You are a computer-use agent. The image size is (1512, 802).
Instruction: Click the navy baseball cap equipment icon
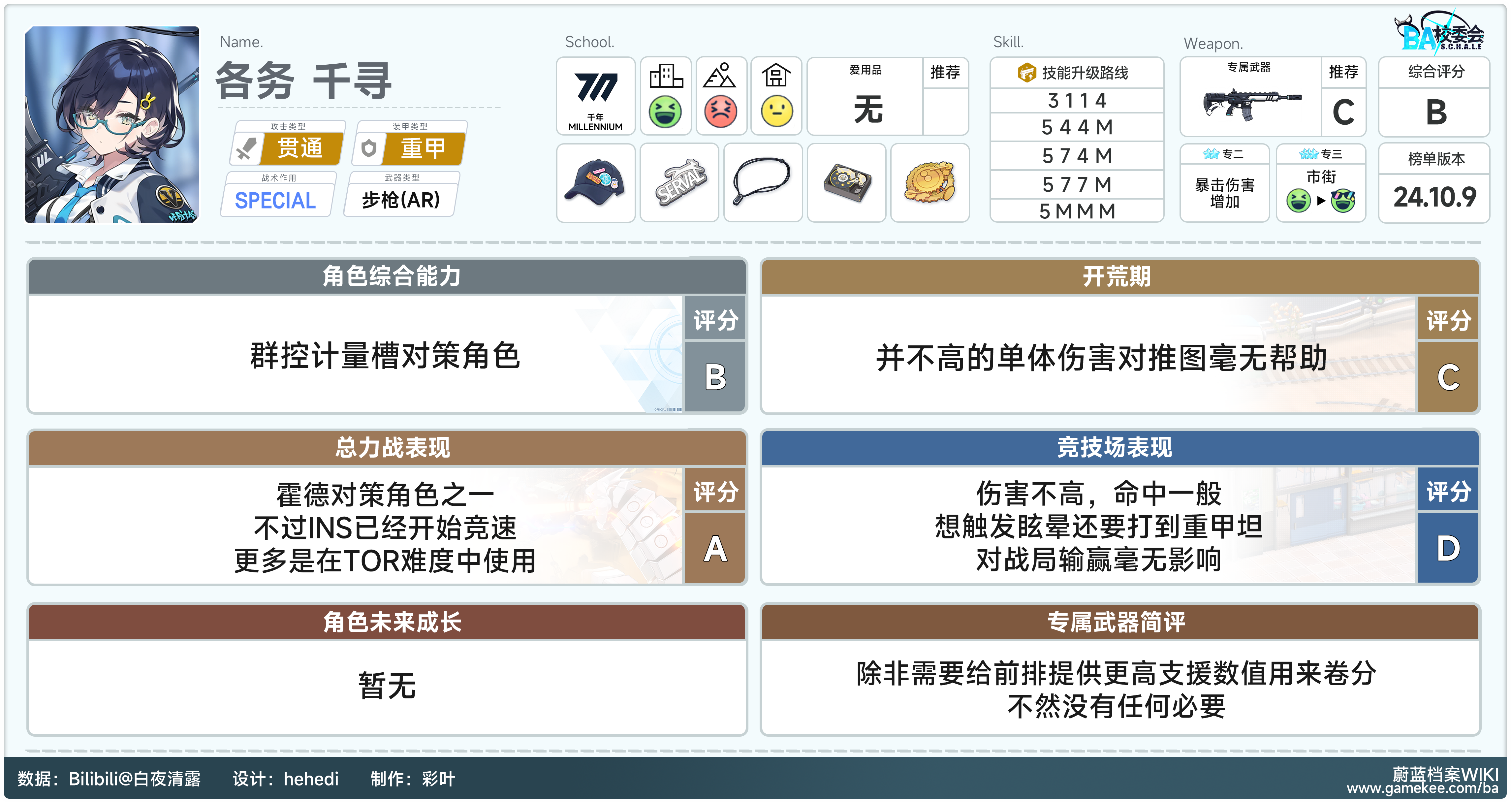[595, 182]
